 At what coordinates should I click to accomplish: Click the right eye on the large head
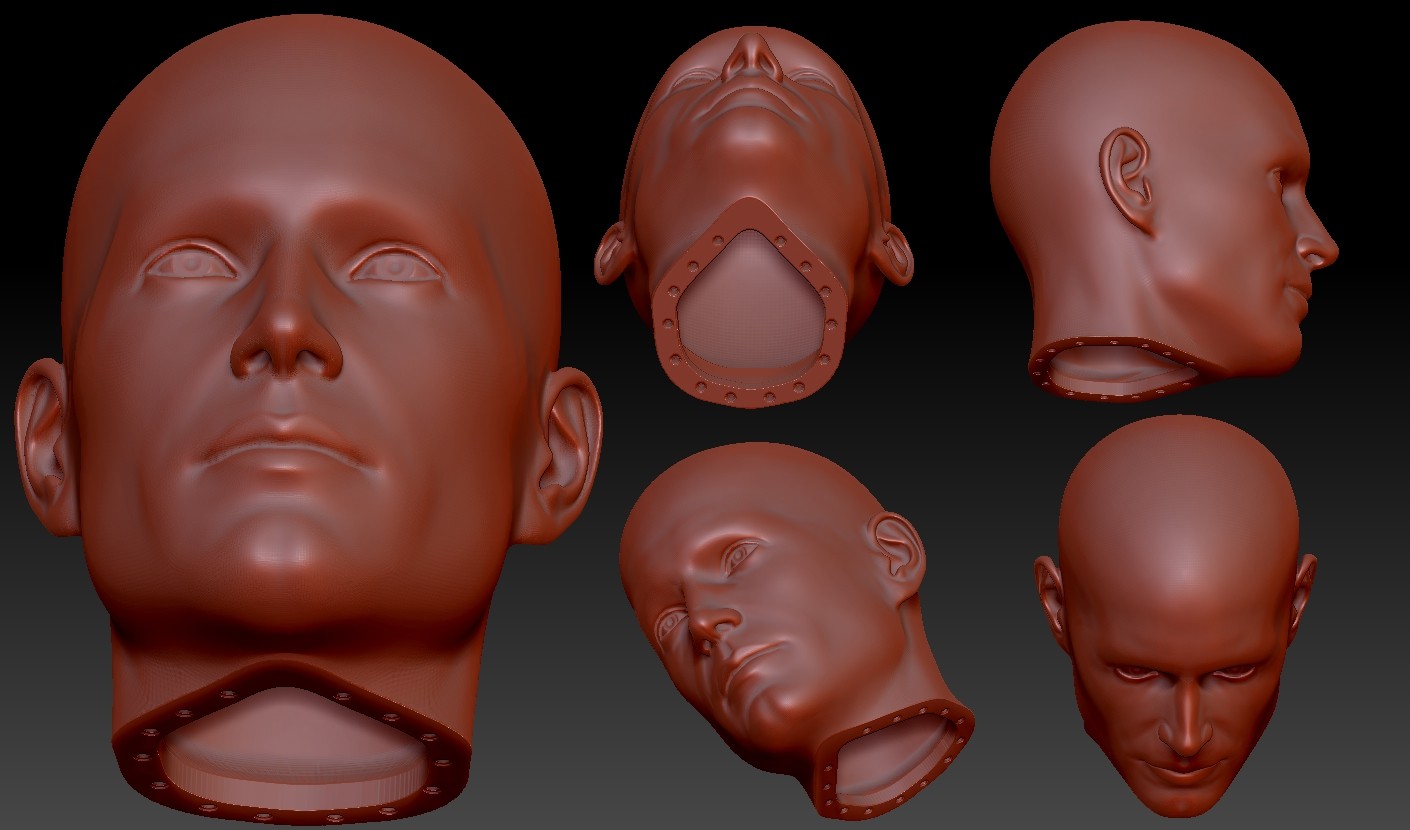click(395, 268)
